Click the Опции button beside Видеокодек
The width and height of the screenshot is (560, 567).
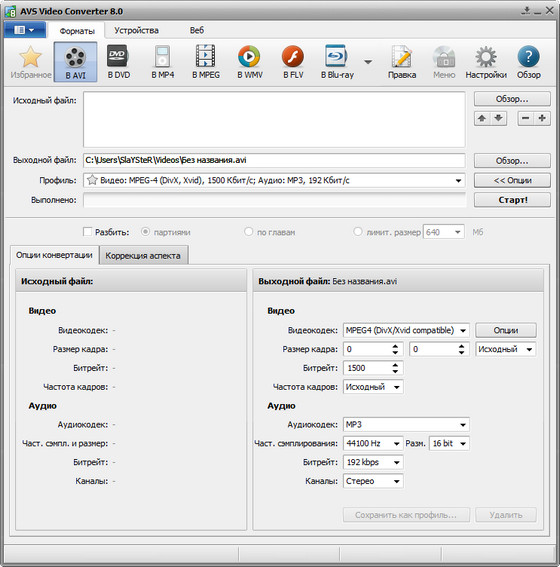click(x=506, y=330)
